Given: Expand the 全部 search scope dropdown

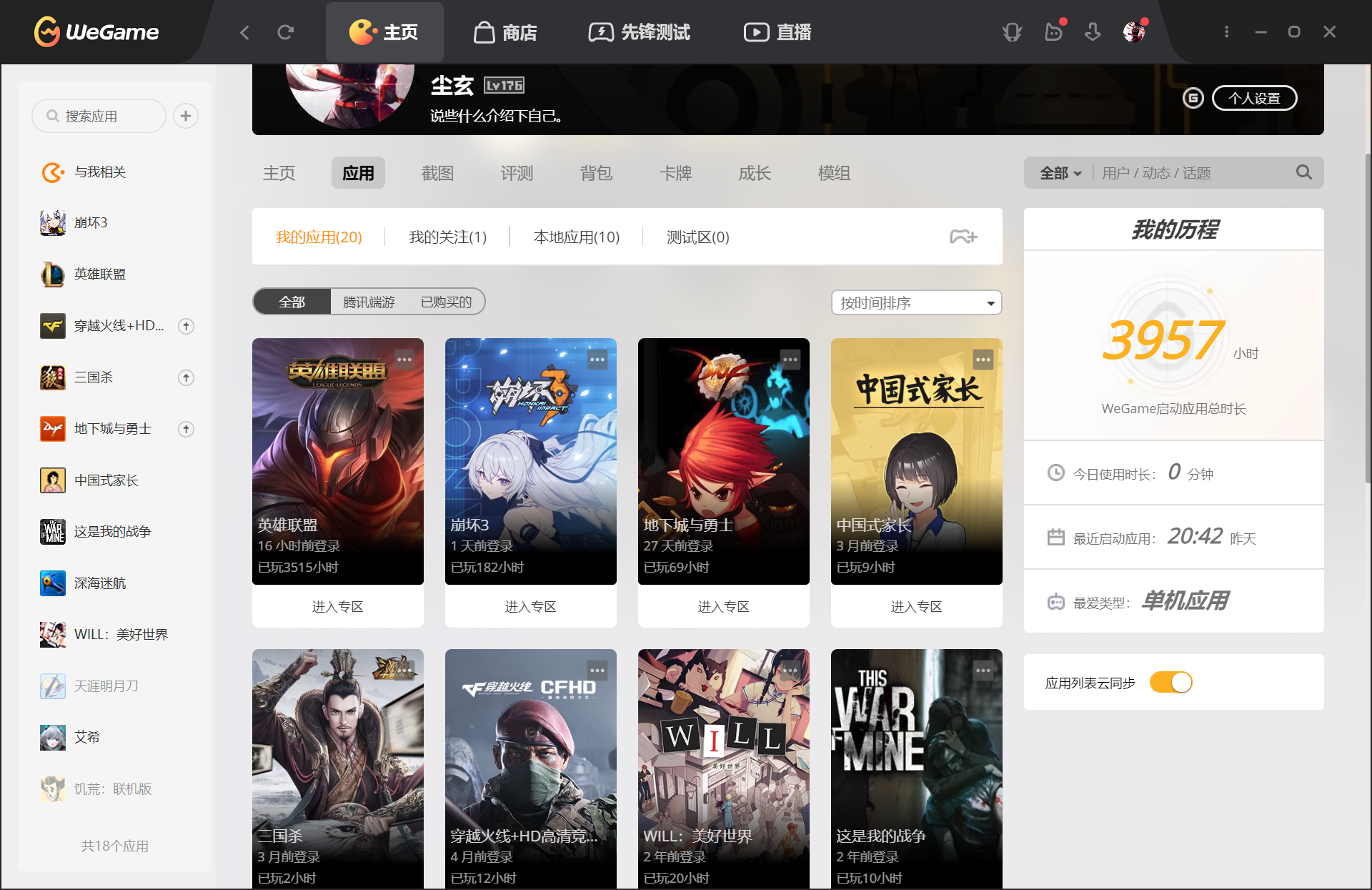Looking at the screenshot, I should coord(1060,173).
